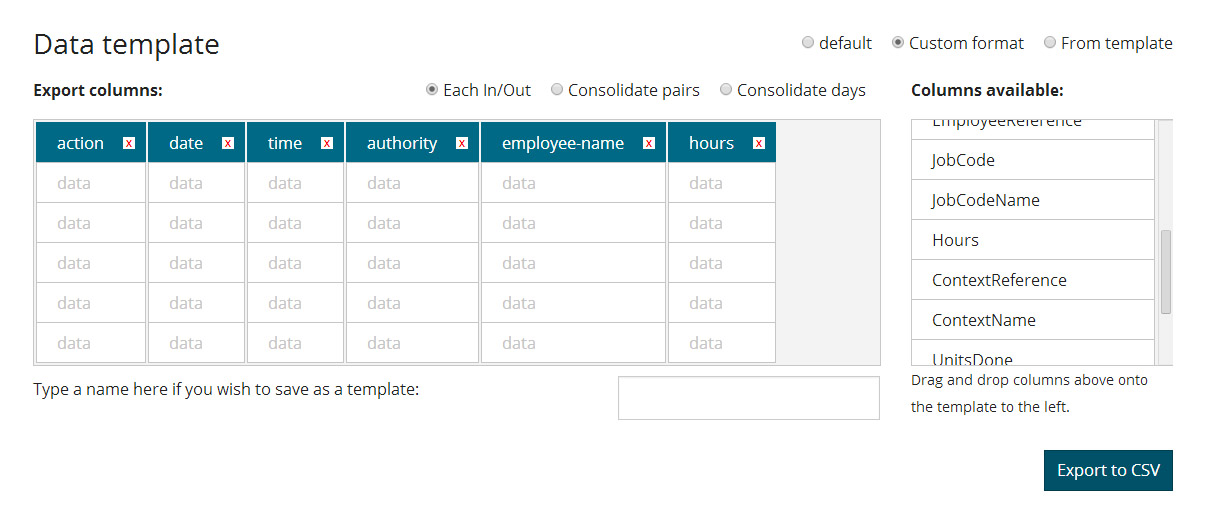Click the template name input field
Viewport: 1209px width, 525px height.
click(749, 398)
